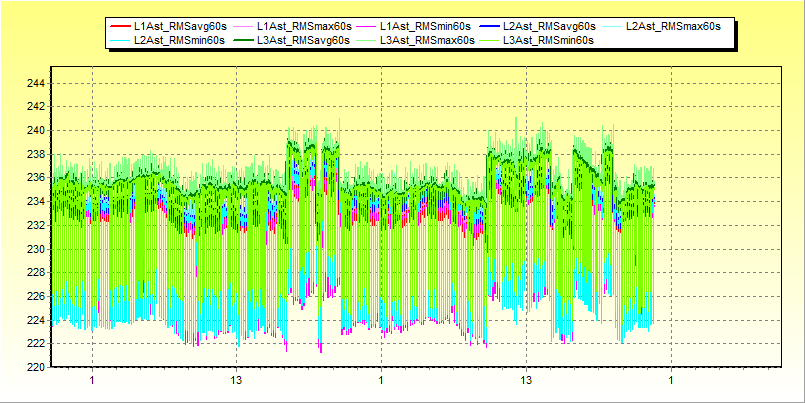Image resolution: width=805 pixels, height=403 pixels.
Task: Select the L3Ast_RMSmax60s legend entry
Action: click(426, 39)
